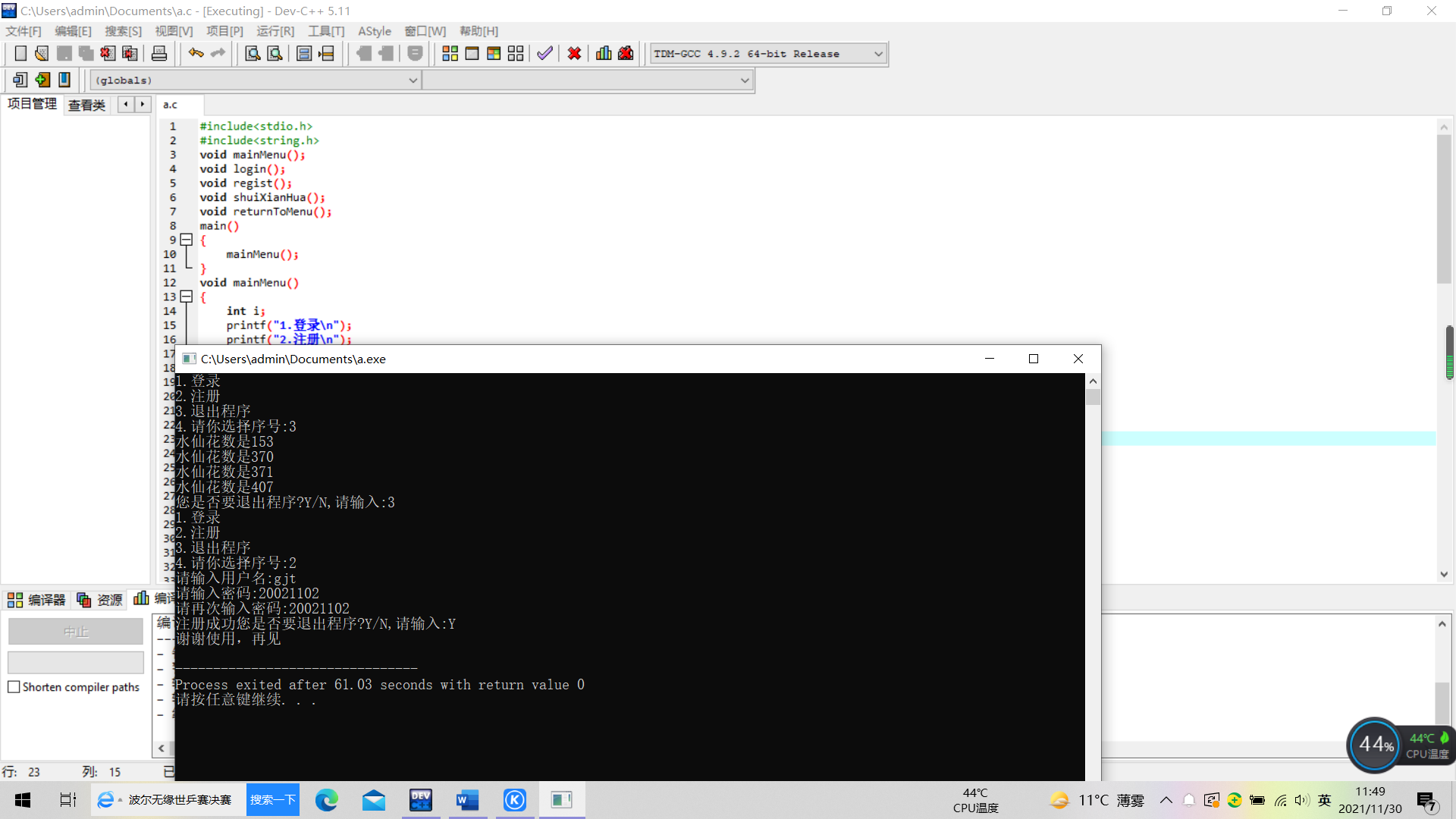
Task: Open the 运行[R] menu
Action: pos(275,31)
